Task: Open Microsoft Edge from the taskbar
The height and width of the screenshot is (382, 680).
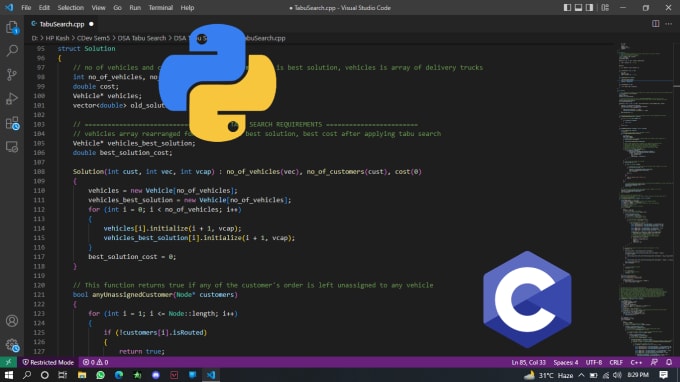Action: (119, 375)
